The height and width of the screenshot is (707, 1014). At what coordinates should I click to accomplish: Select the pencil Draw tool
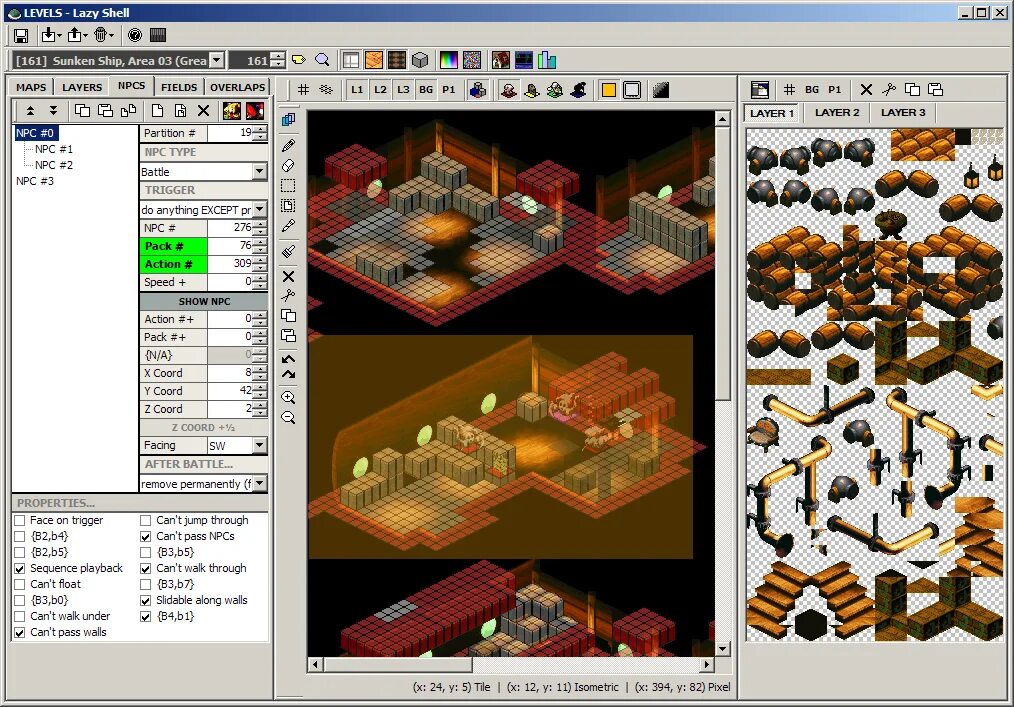click(288, 146)
